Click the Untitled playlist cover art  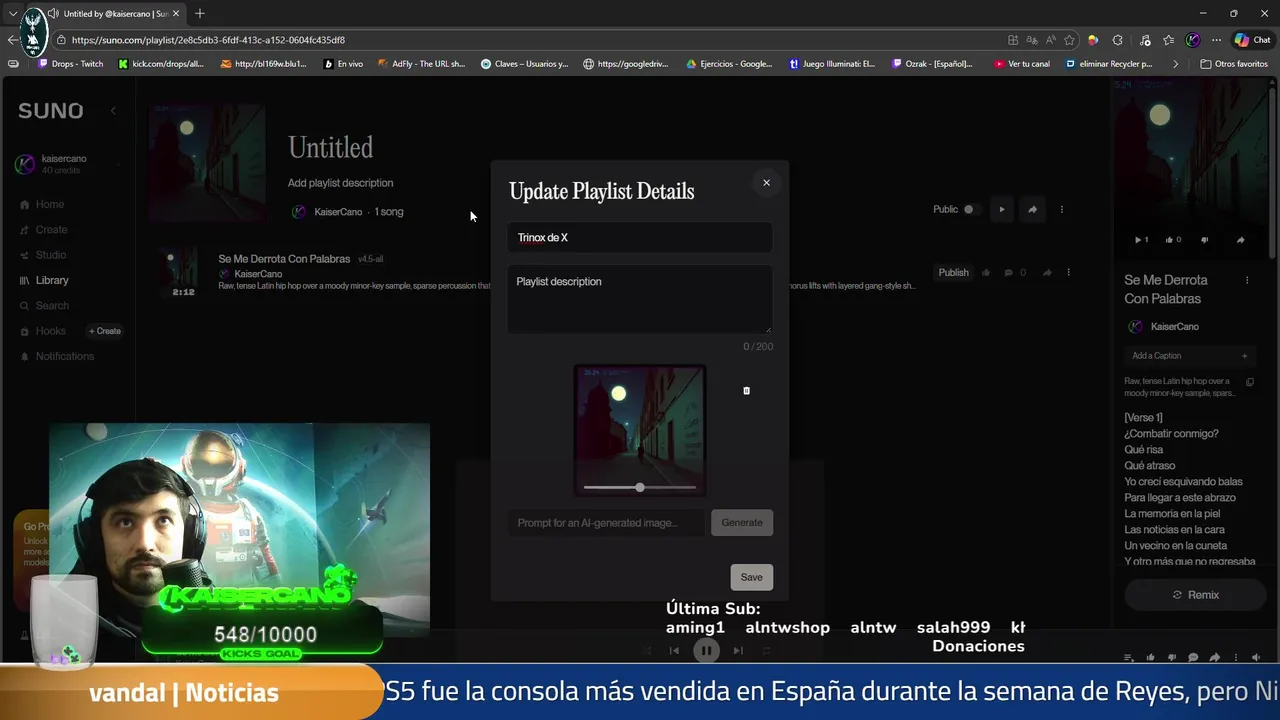(207, 163)
